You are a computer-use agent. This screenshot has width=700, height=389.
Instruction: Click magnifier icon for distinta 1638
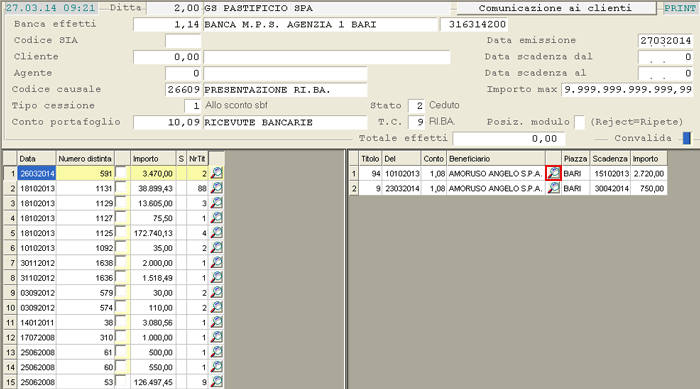[217, 263]
